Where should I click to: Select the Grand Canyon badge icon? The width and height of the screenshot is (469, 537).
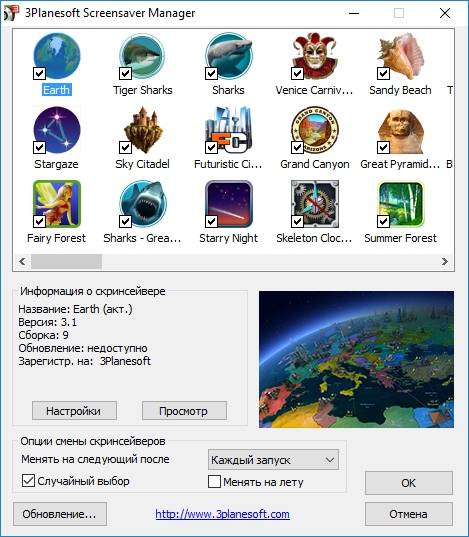[314, 130]
